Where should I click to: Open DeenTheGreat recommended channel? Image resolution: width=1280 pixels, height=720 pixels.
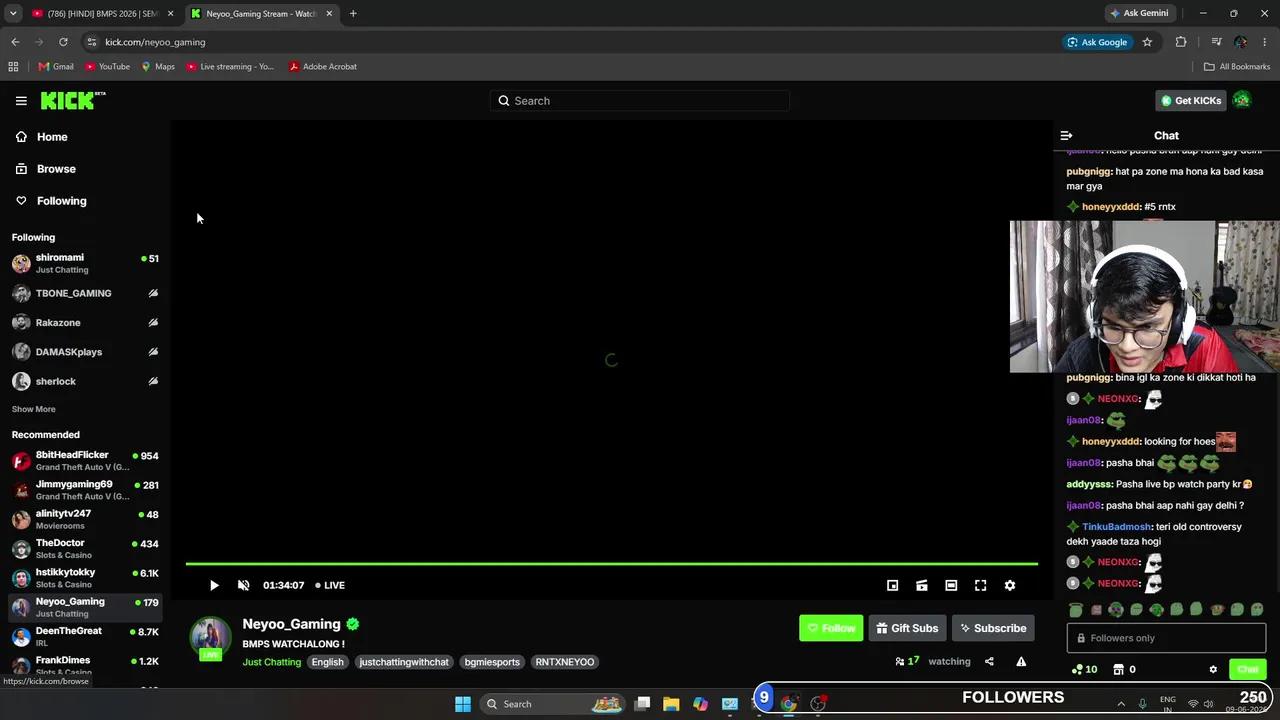pyautogui.click(x=85, y=637)
